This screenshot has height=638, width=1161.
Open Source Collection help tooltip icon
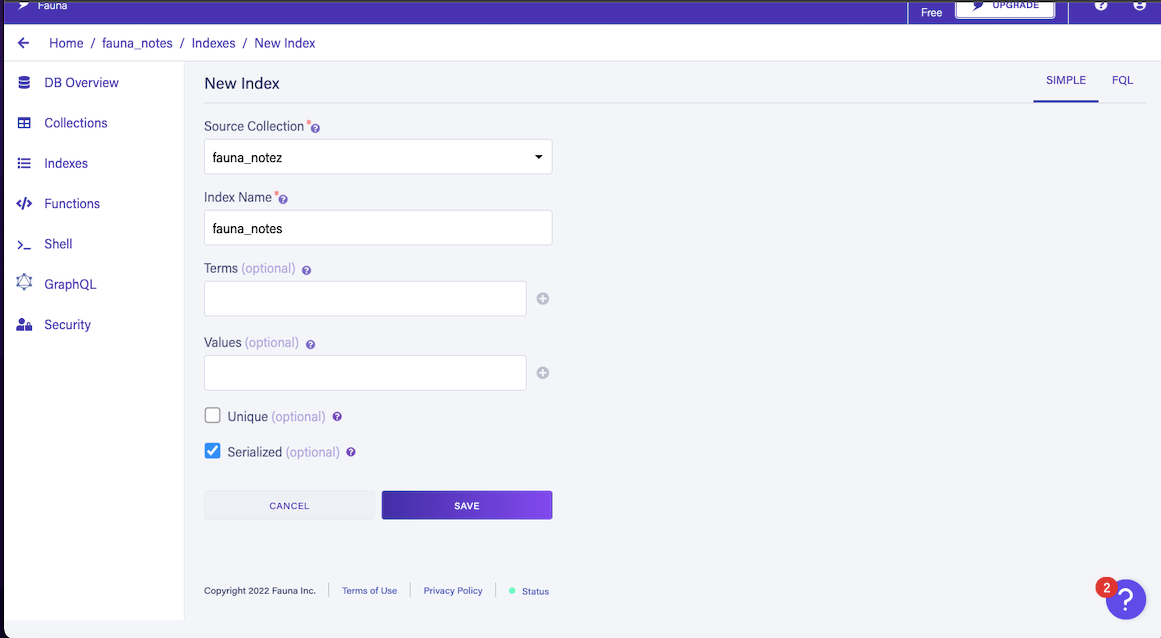(315, 128)
